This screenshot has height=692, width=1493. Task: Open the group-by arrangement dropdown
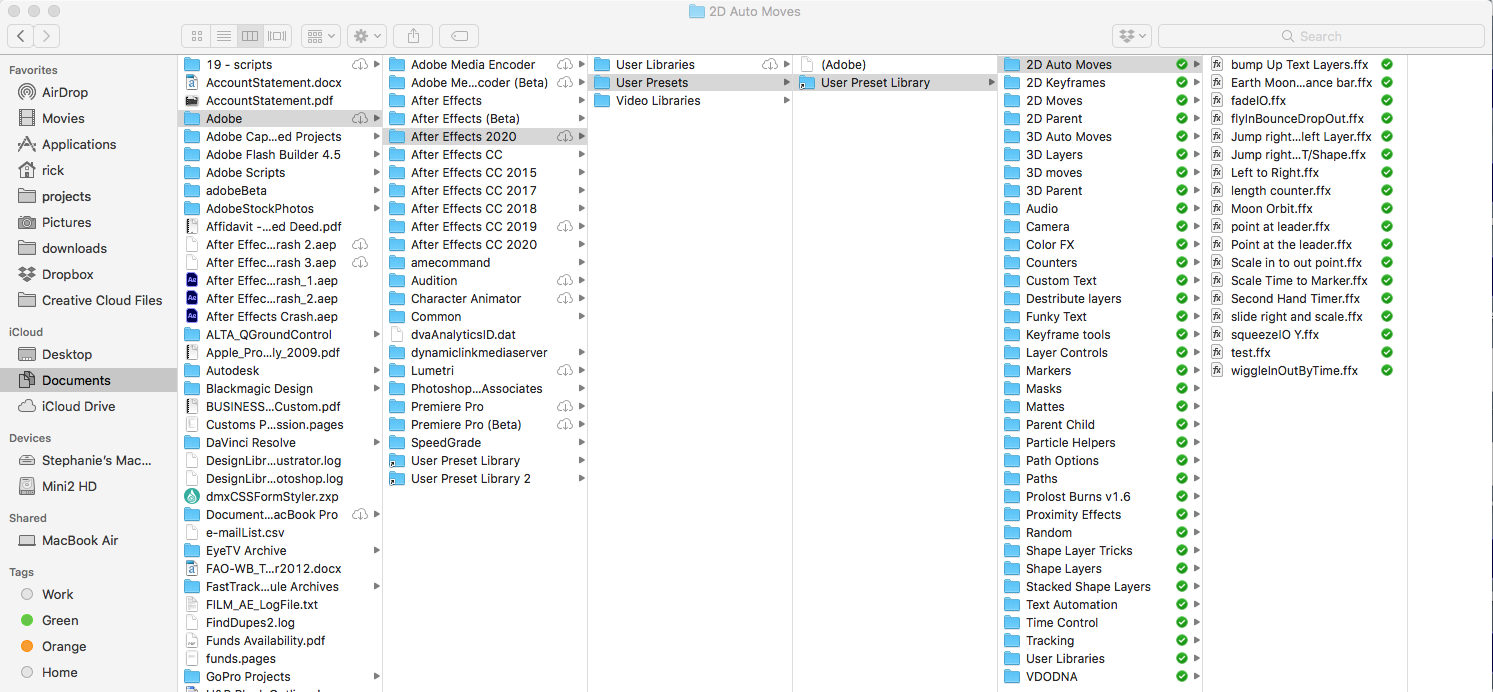click(x=321, y=36)
